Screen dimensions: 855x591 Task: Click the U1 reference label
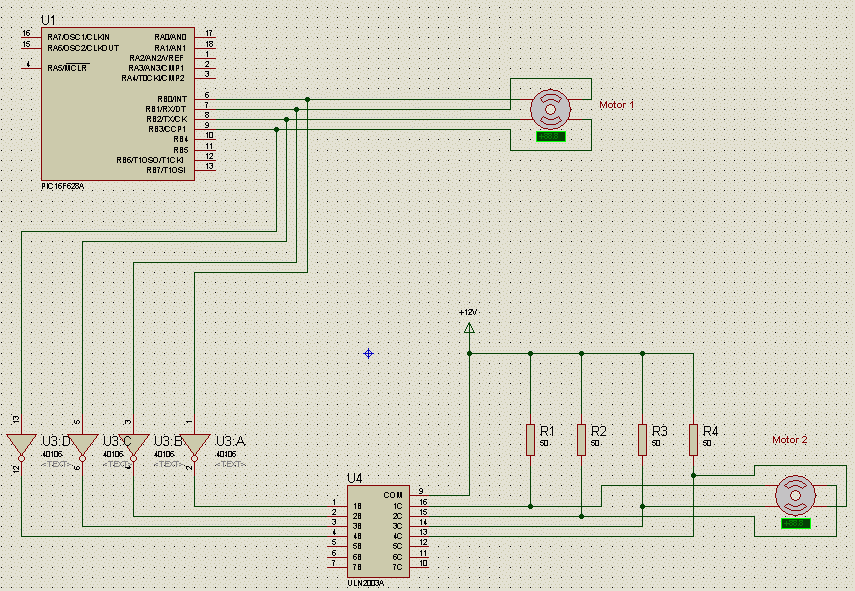(49, 20)
